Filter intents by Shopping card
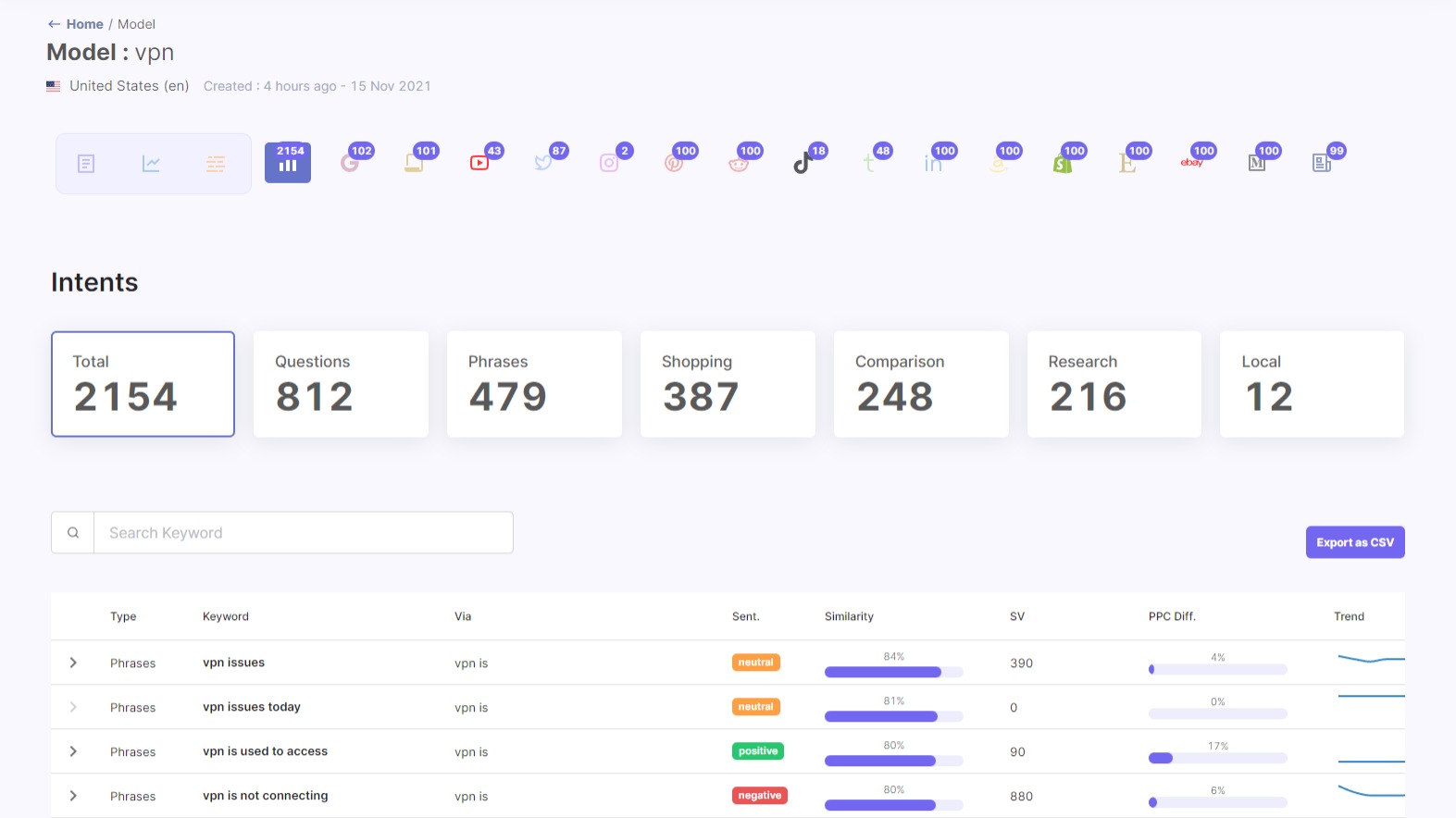 728,384
